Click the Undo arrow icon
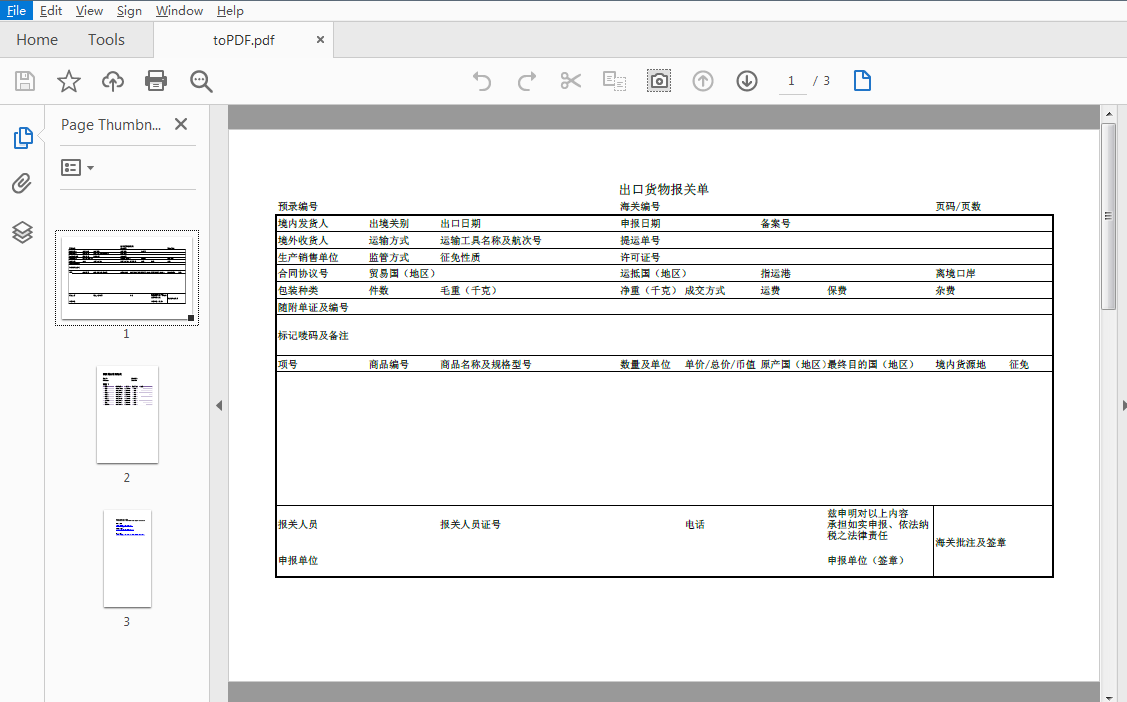The image size is (1127, 702). coord(482,81)
